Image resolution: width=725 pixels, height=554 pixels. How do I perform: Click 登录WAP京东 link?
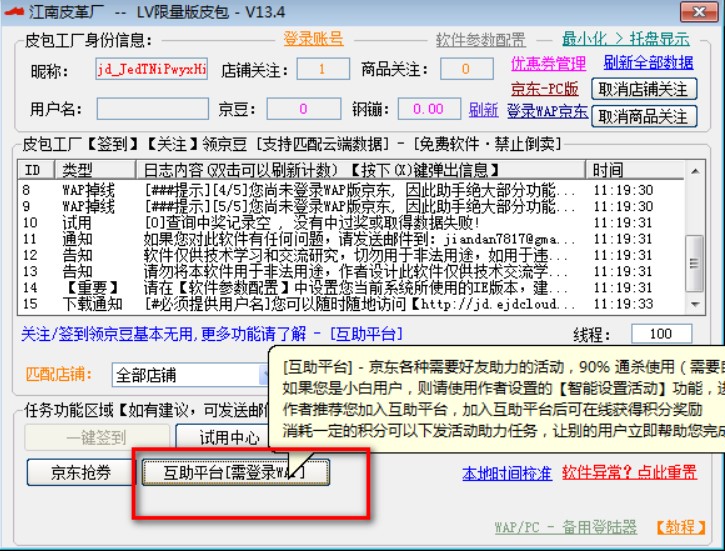click(x=547, y=111)
